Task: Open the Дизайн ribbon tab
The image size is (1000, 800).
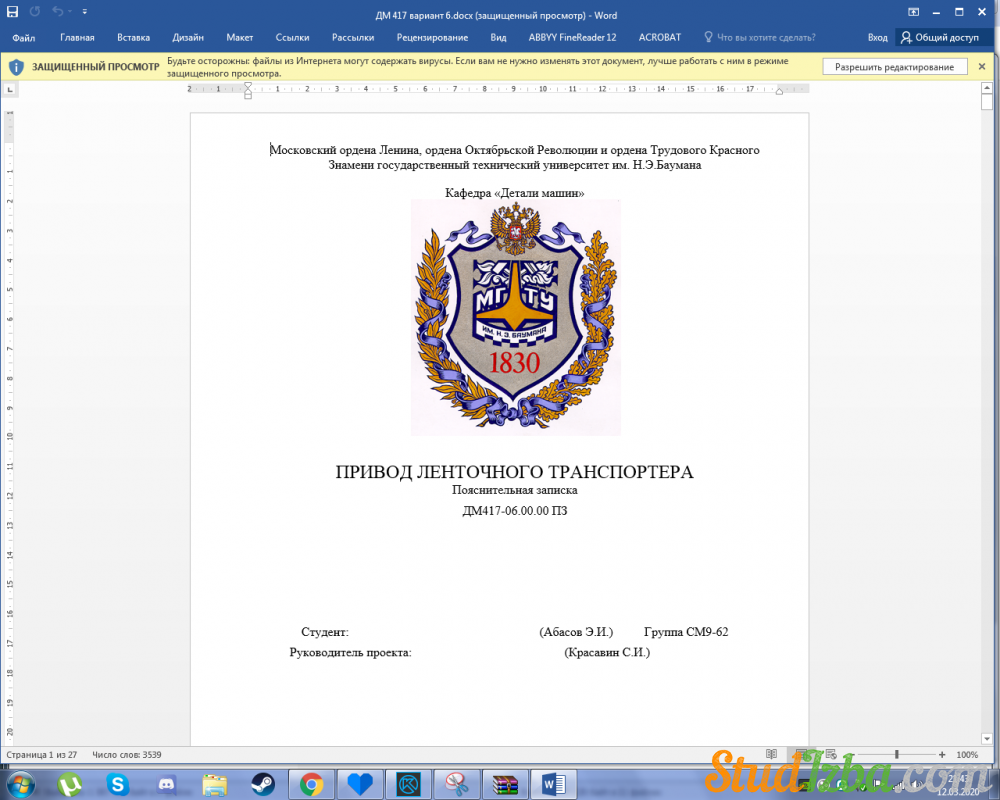Action: tap(188, 38)
